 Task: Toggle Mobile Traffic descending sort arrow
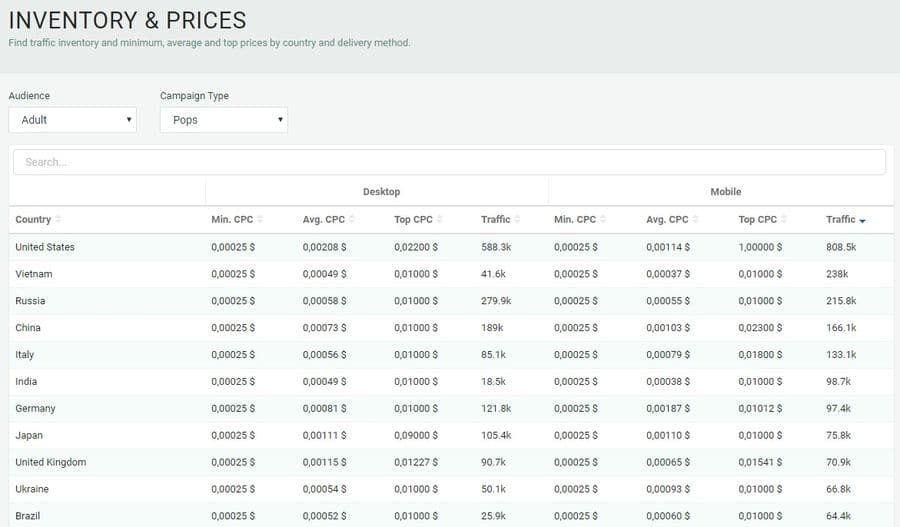(862, 220)
